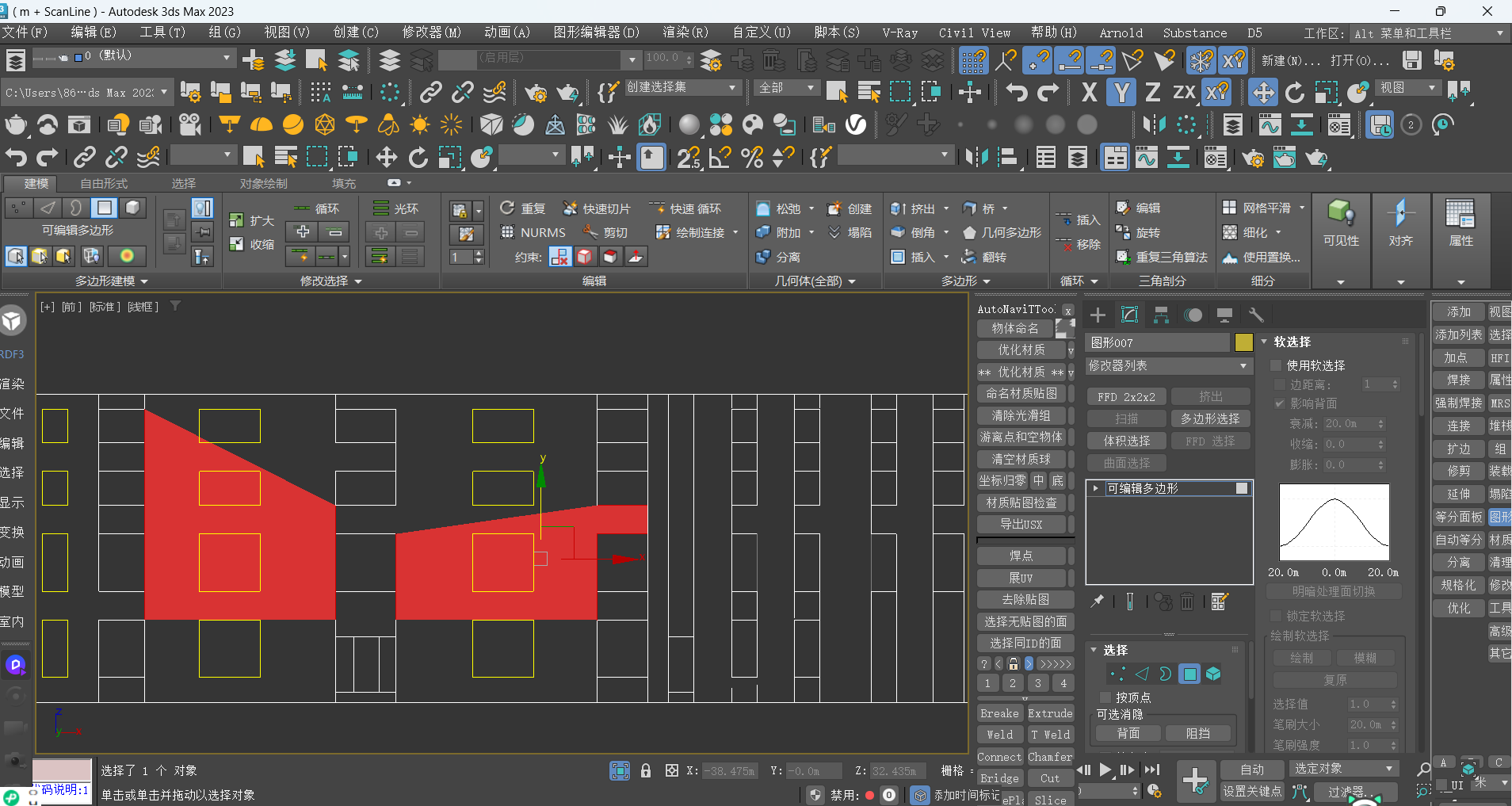This screenshot has height=806, width=1512.
Task: Open the Modify panel tab icon
Action: (1129, 315)
